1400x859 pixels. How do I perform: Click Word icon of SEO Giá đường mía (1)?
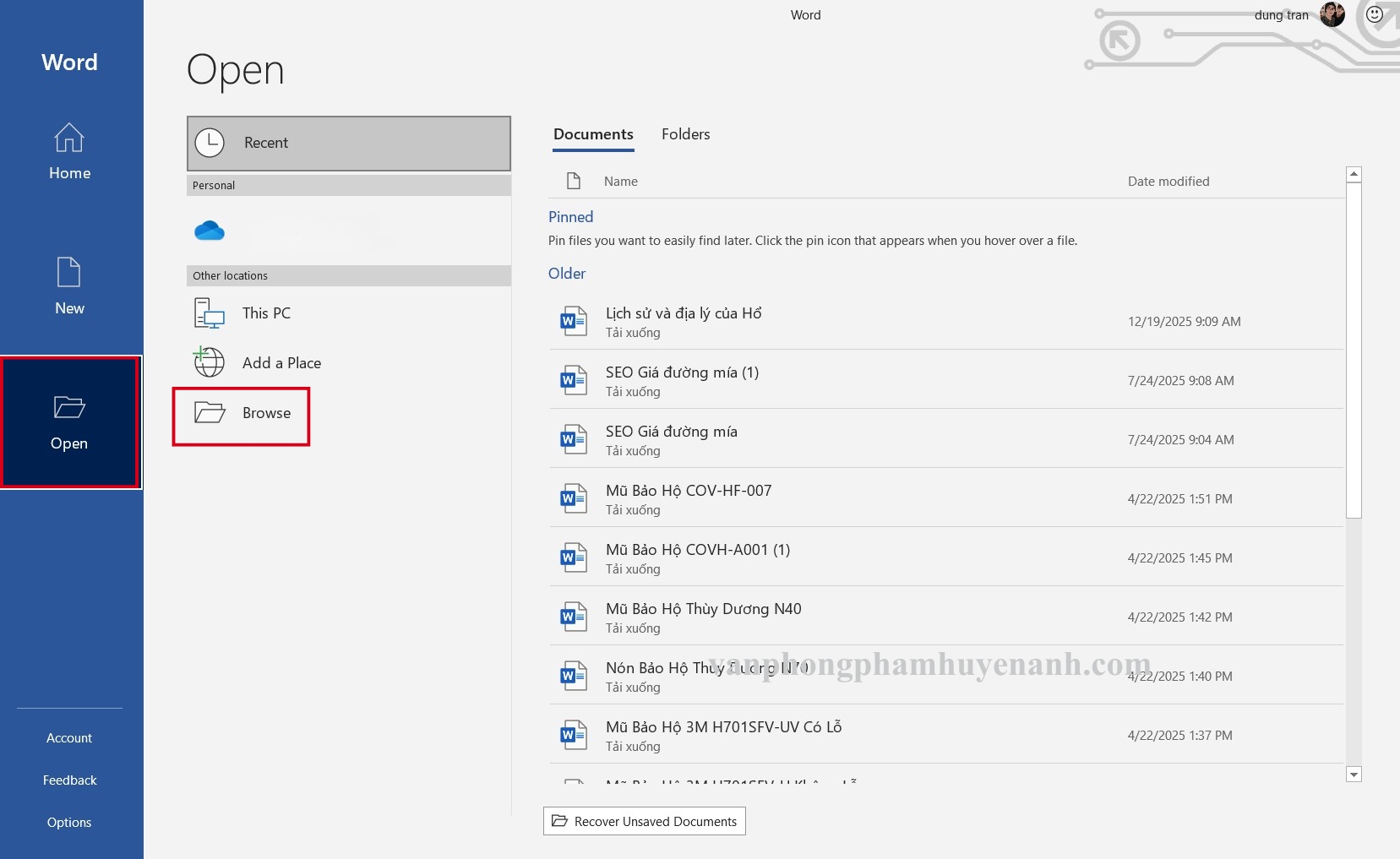(x=574, y=380)
